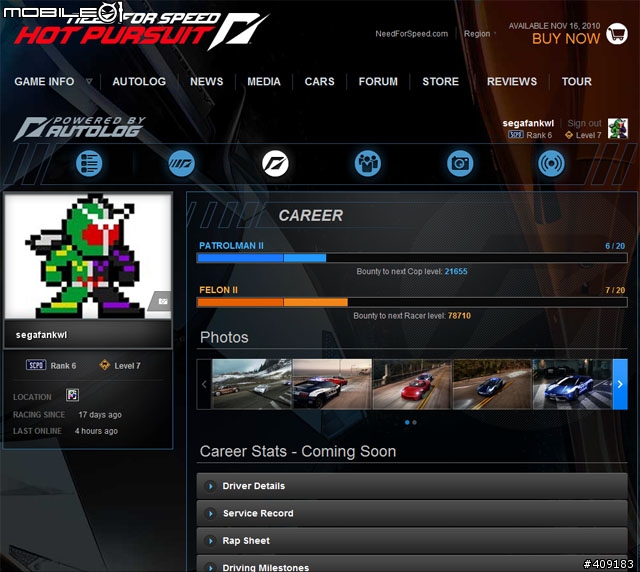Expand the Driver Details section
640x572 pixels.
[x=412, y=486]
